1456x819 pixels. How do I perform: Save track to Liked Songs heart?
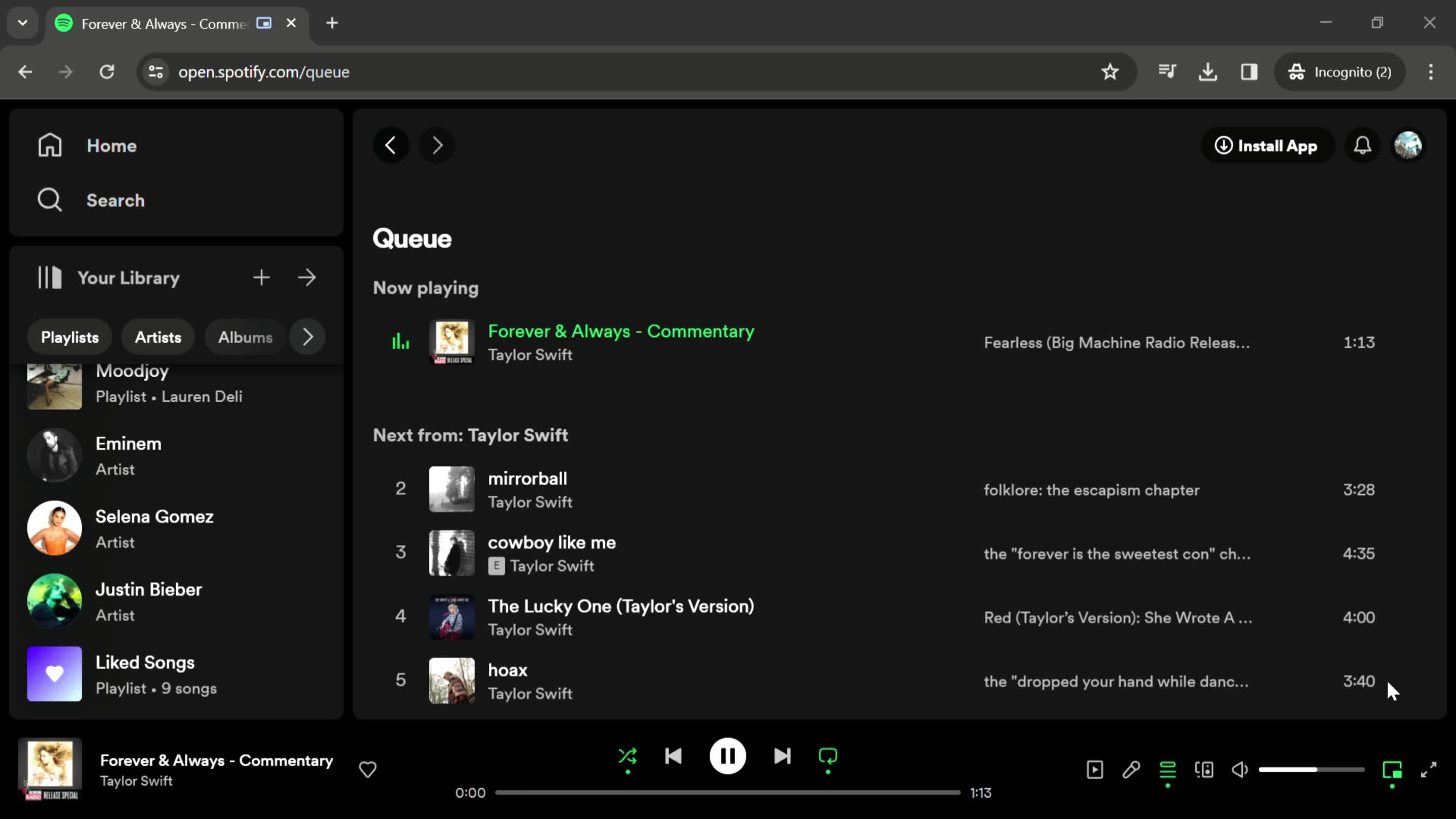point(367,769)
